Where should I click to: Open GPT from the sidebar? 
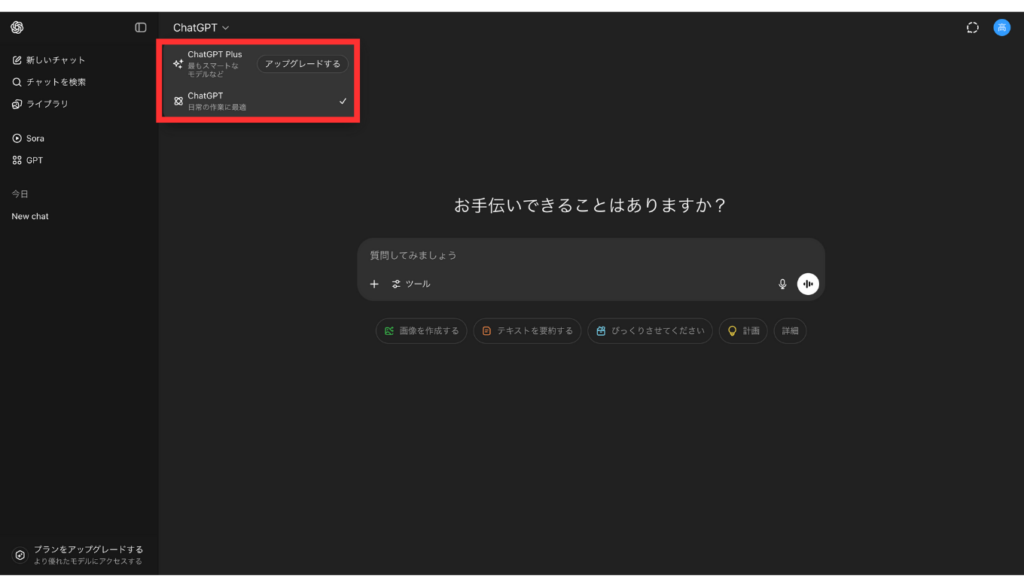pos(27,161)
